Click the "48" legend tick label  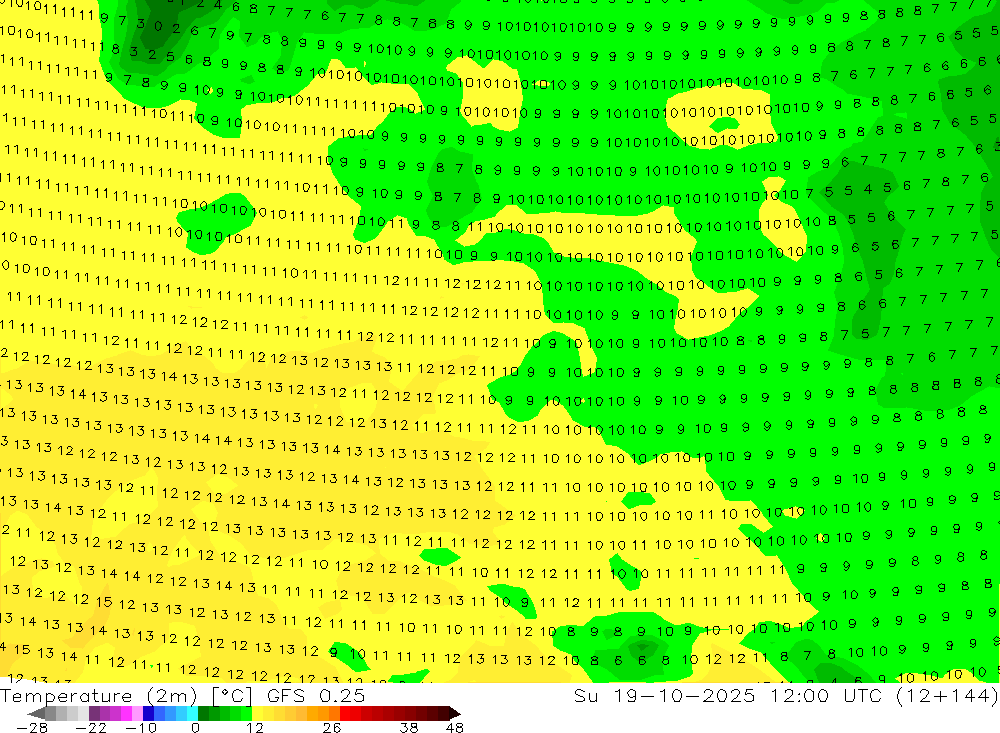(x=455, y=728)
